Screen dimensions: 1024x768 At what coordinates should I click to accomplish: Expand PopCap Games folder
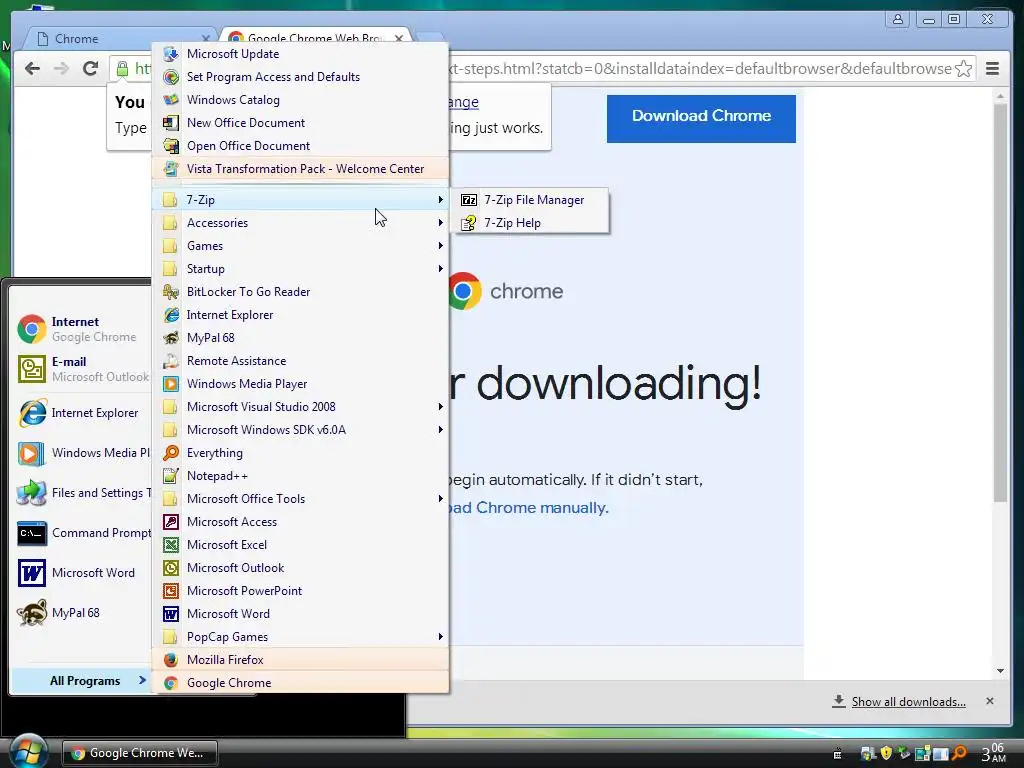pos(300,637)
